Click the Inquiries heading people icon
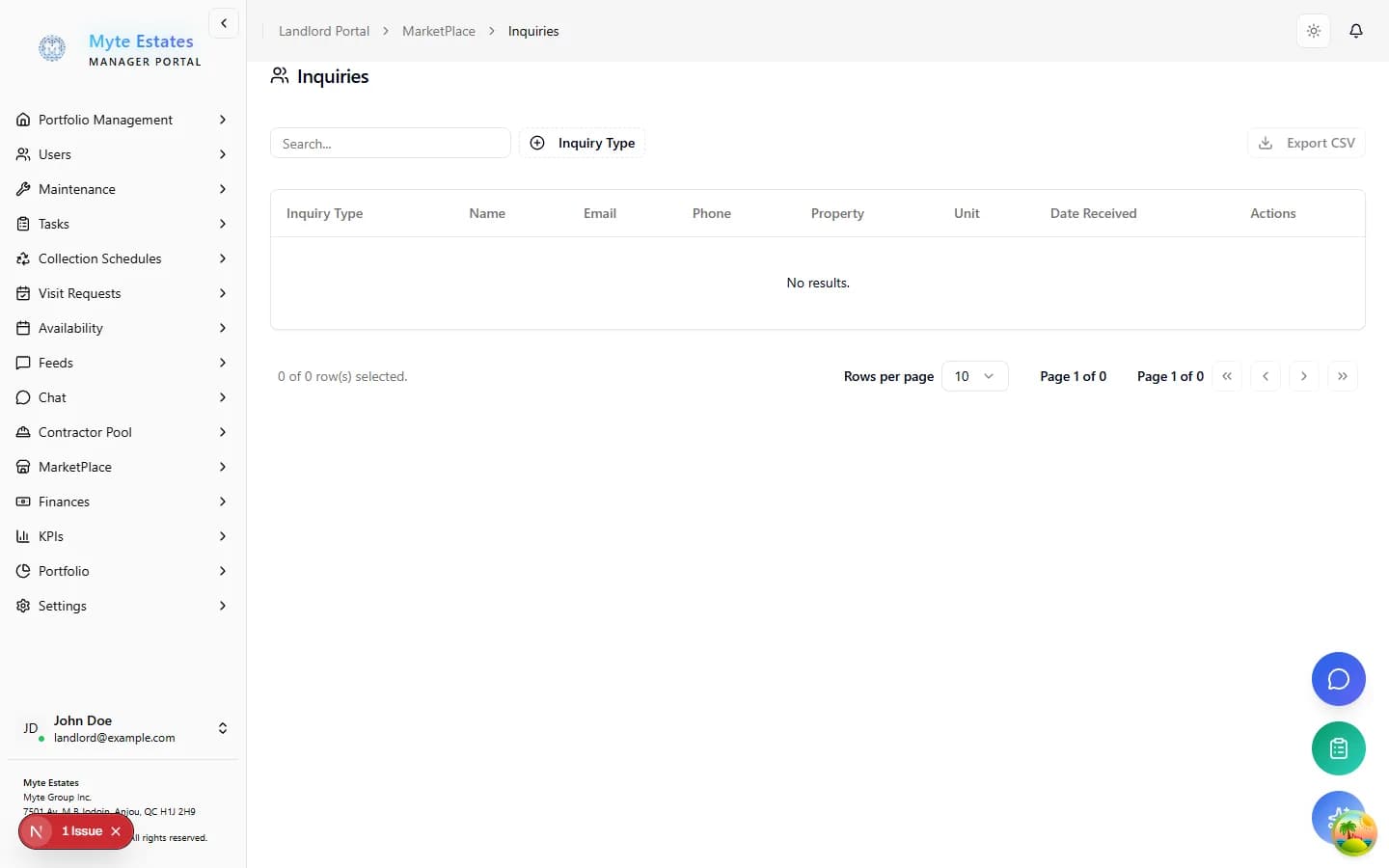The width and height of the screenshot is (1389, 868). [280, 75]
